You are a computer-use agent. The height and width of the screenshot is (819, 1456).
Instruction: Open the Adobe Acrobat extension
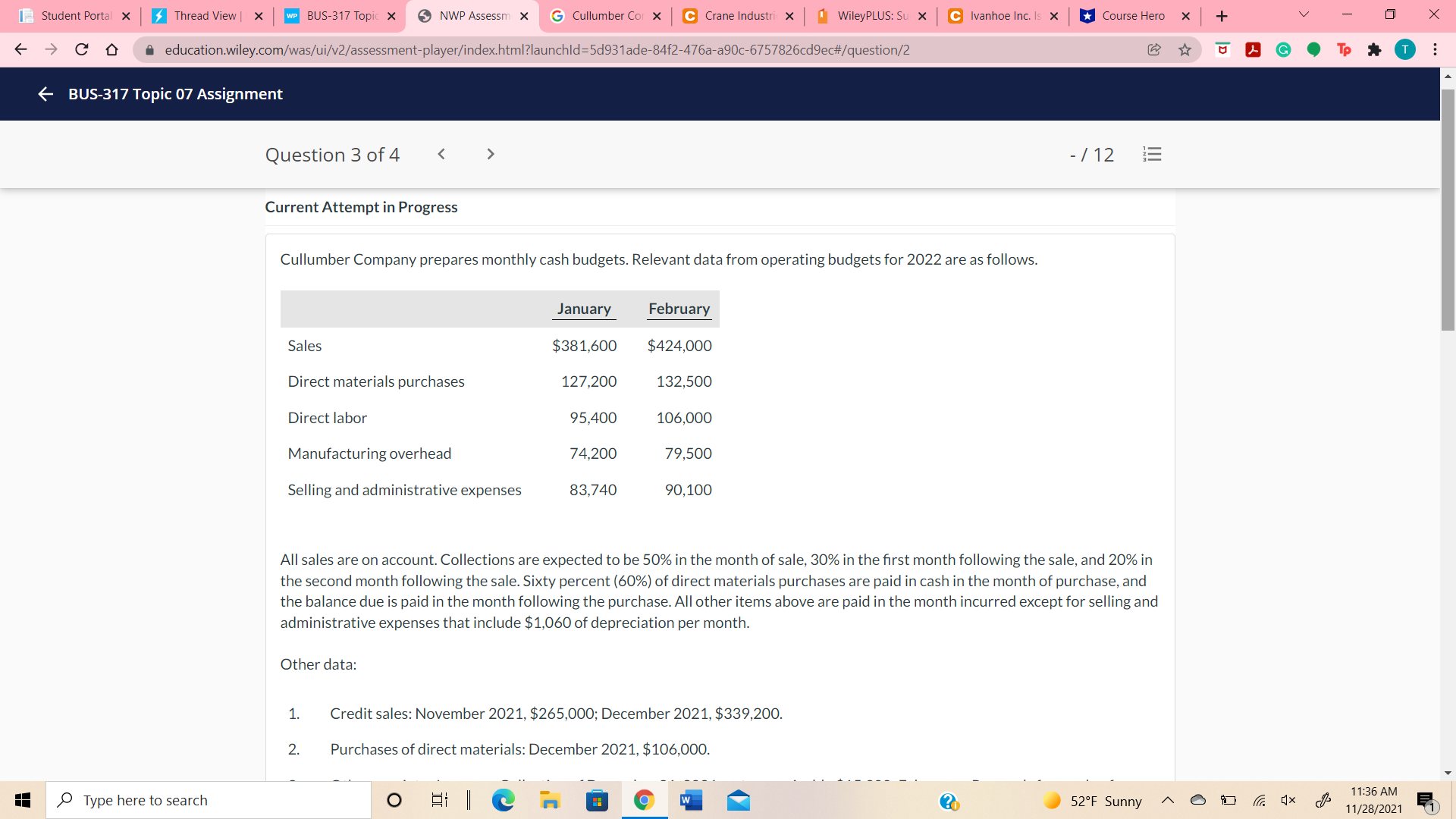point(1253,49)
